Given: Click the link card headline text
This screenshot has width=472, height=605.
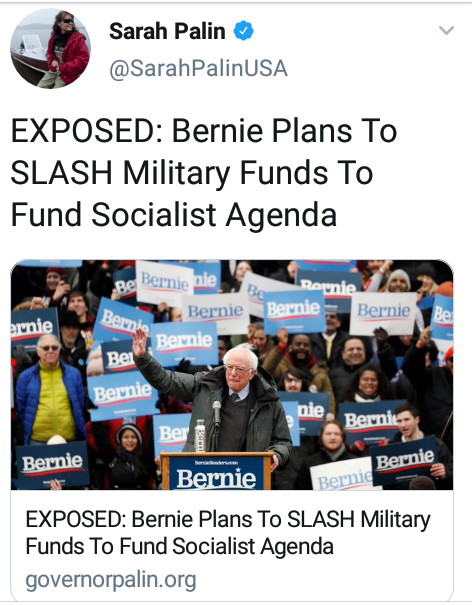Looking at the screenshot, I should tap(228, 533).
